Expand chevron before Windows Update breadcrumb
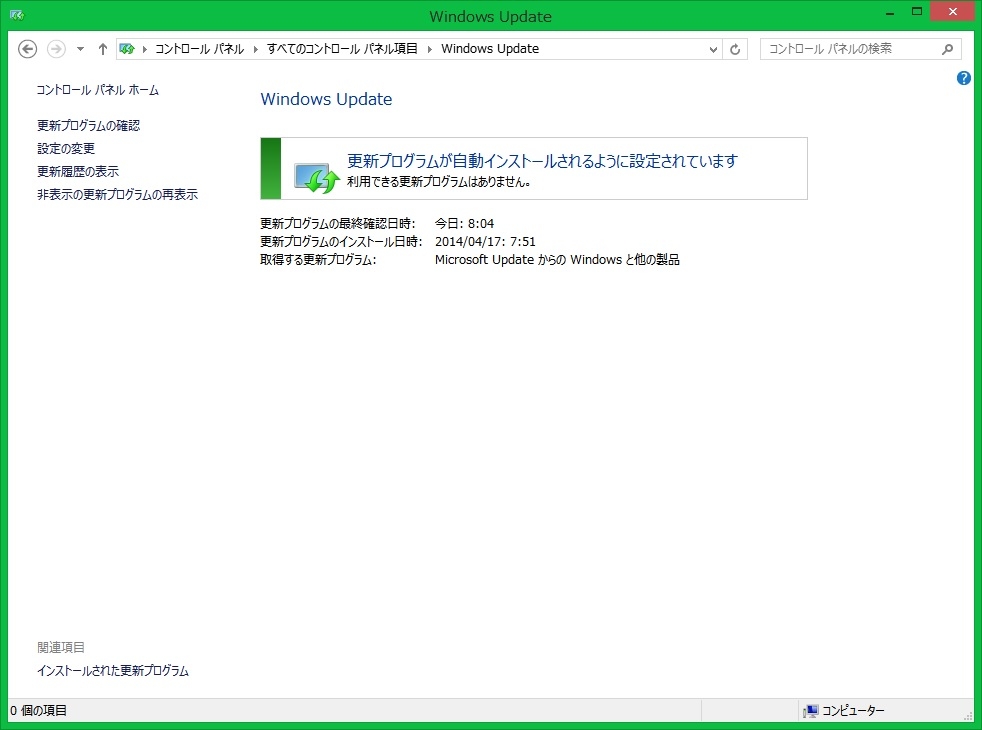Image resolution: width=982 pixels, height=730 pixels. (x=430, y=49)
